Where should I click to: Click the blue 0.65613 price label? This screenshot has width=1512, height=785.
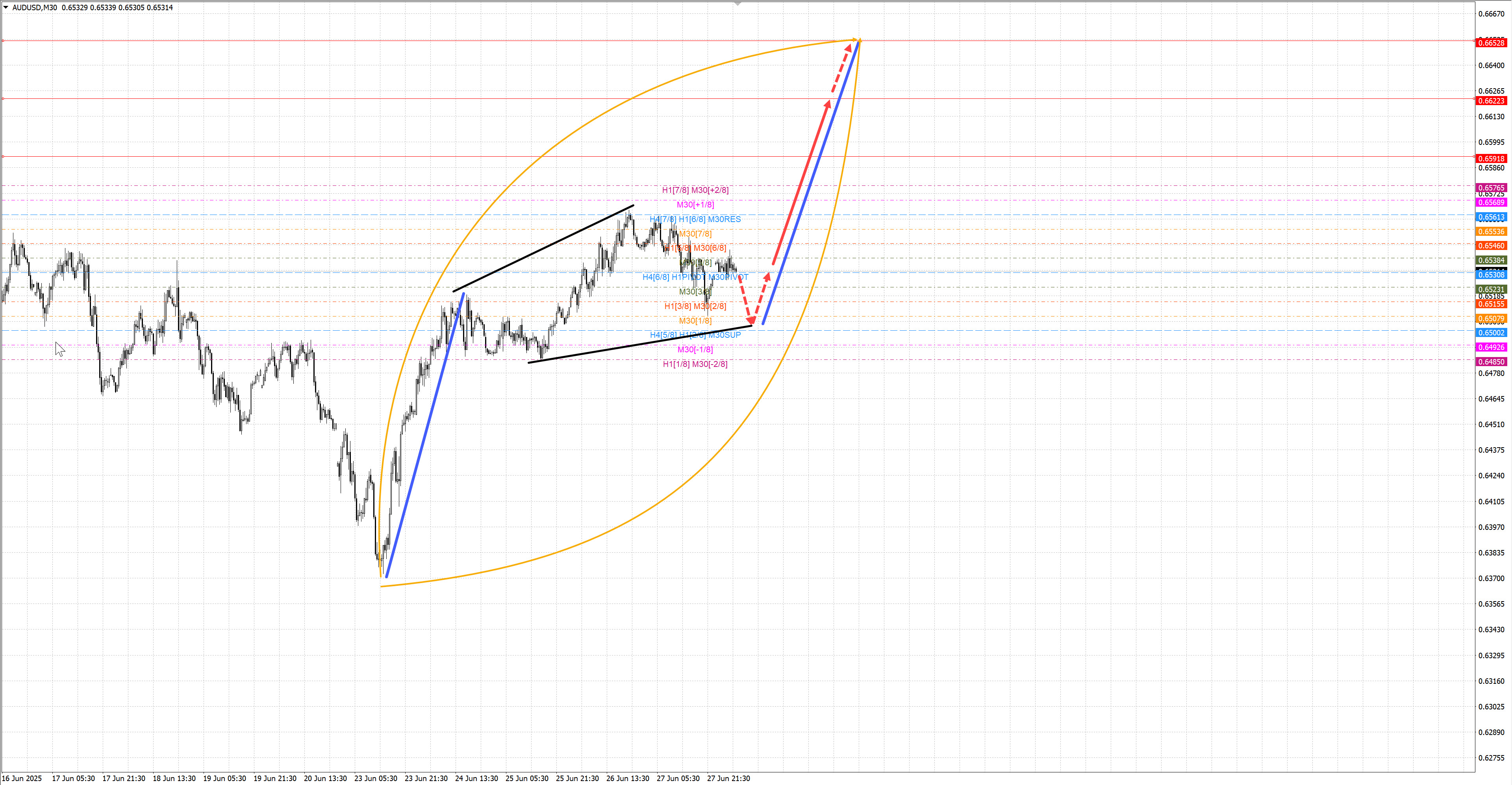click(x=1491, y=217)
